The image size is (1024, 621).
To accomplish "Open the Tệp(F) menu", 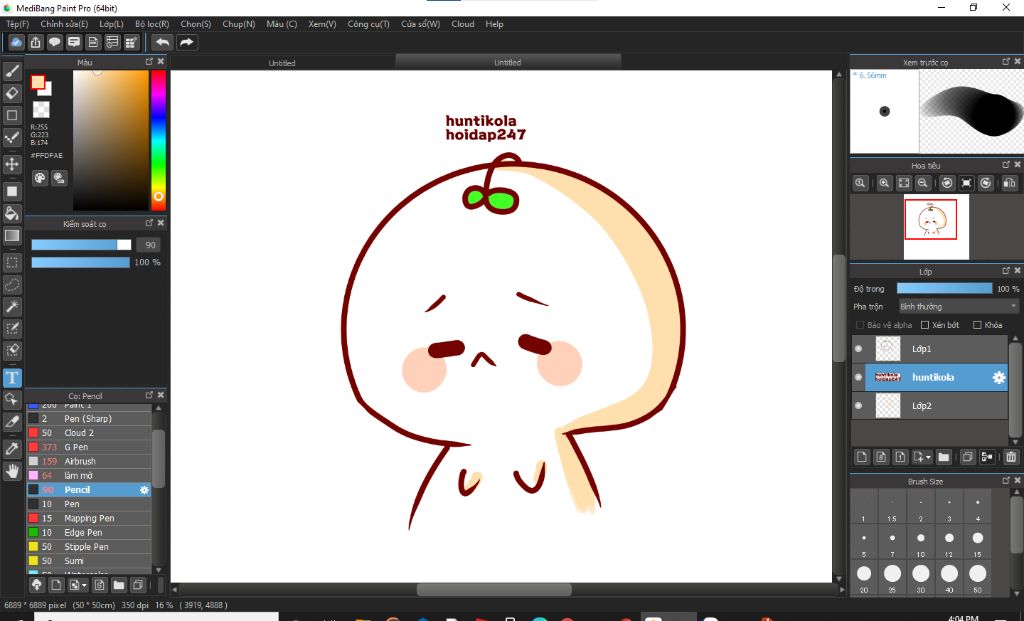I will pos(18,24).
